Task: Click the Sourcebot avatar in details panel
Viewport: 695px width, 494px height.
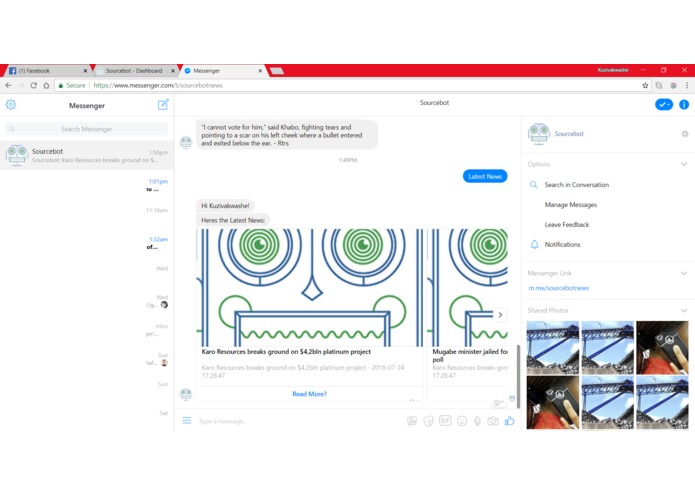Action: pos(539,134)
